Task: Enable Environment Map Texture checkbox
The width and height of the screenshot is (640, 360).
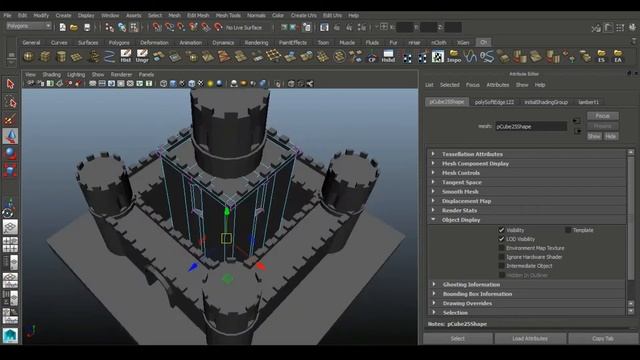Action: [x=502, y=248]
